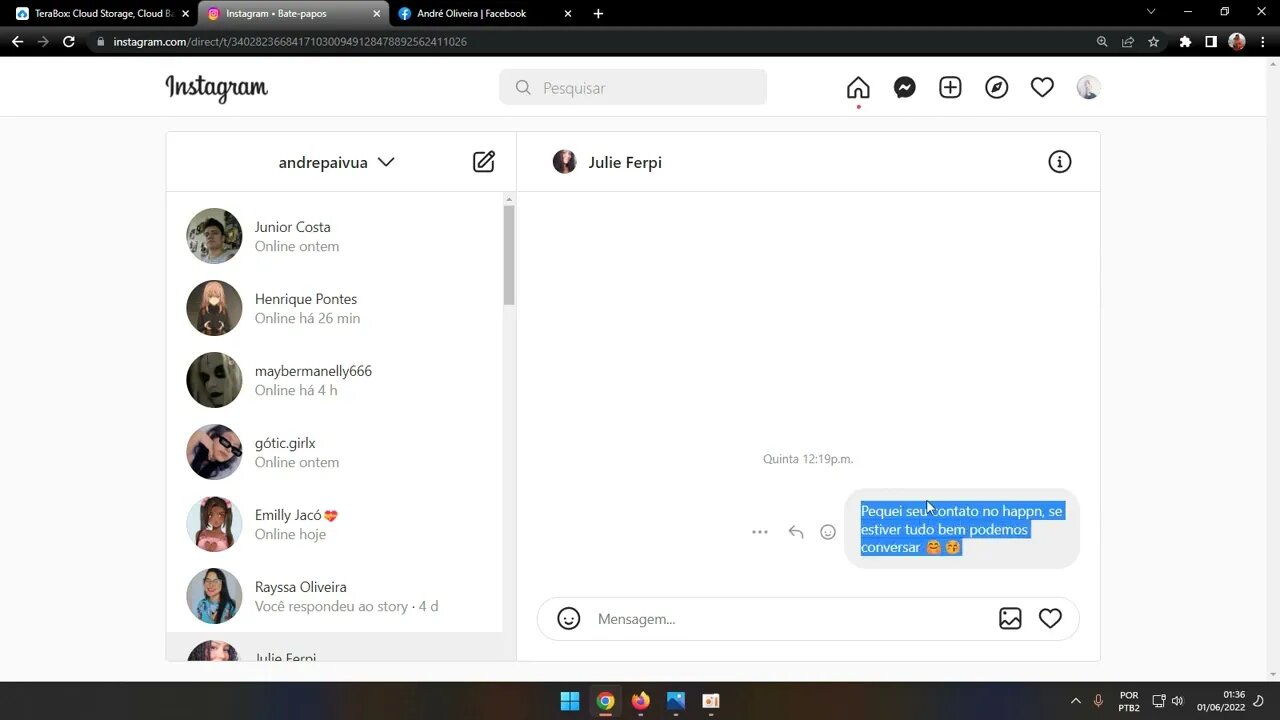Reply to the message with arrow icon

pyautogui.click(x=796, y=532)
